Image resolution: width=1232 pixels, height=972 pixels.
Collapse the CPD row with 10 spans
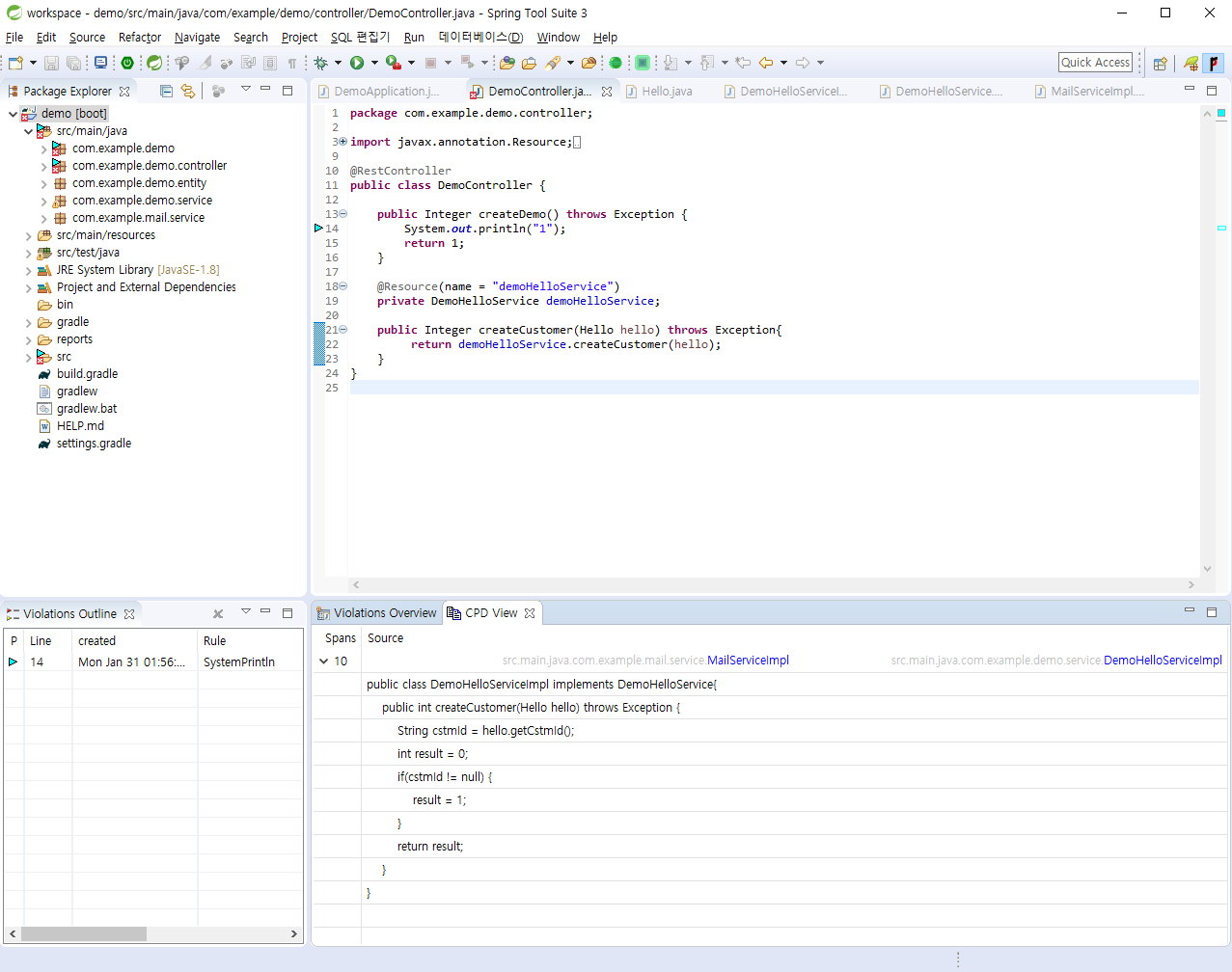click(323, 661)
